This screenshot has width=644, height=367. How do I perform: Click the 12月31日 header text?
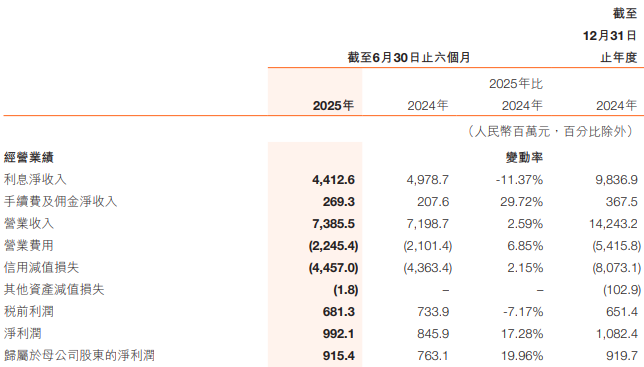point(610,36)
